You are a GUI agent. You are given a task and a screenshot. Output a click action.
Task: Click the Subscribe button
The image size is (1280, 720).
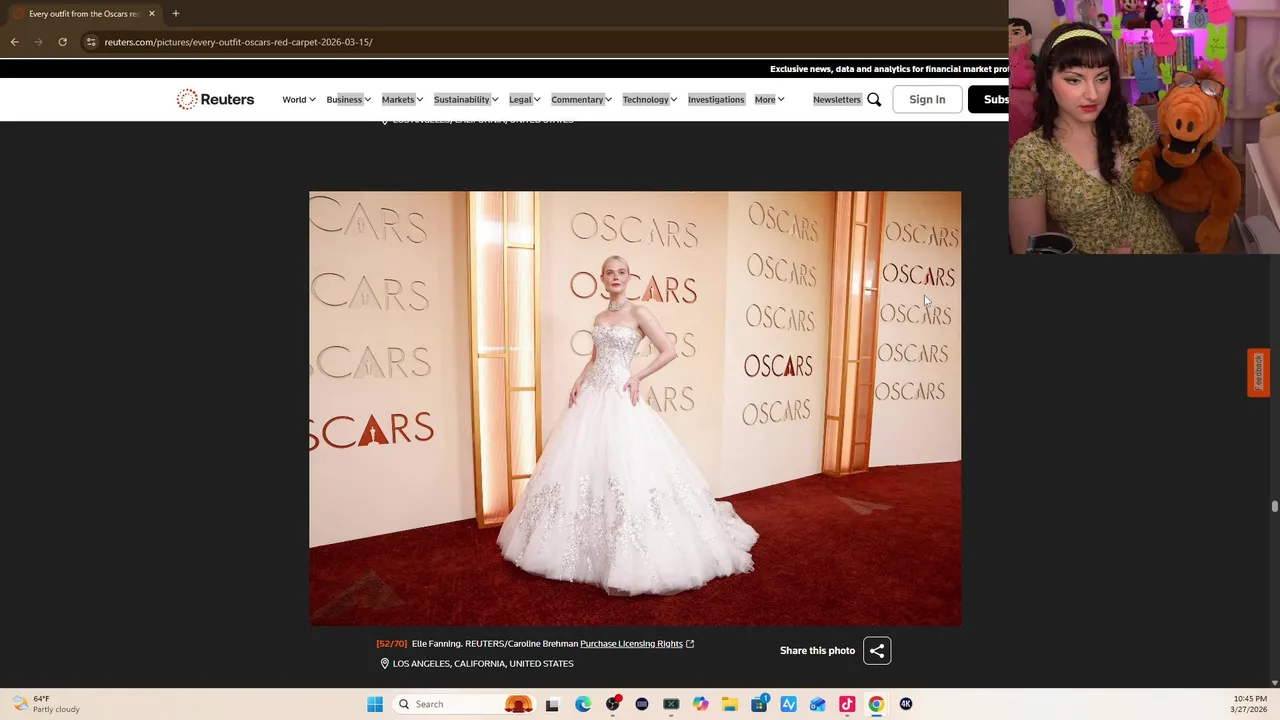[x=989, y=99]
